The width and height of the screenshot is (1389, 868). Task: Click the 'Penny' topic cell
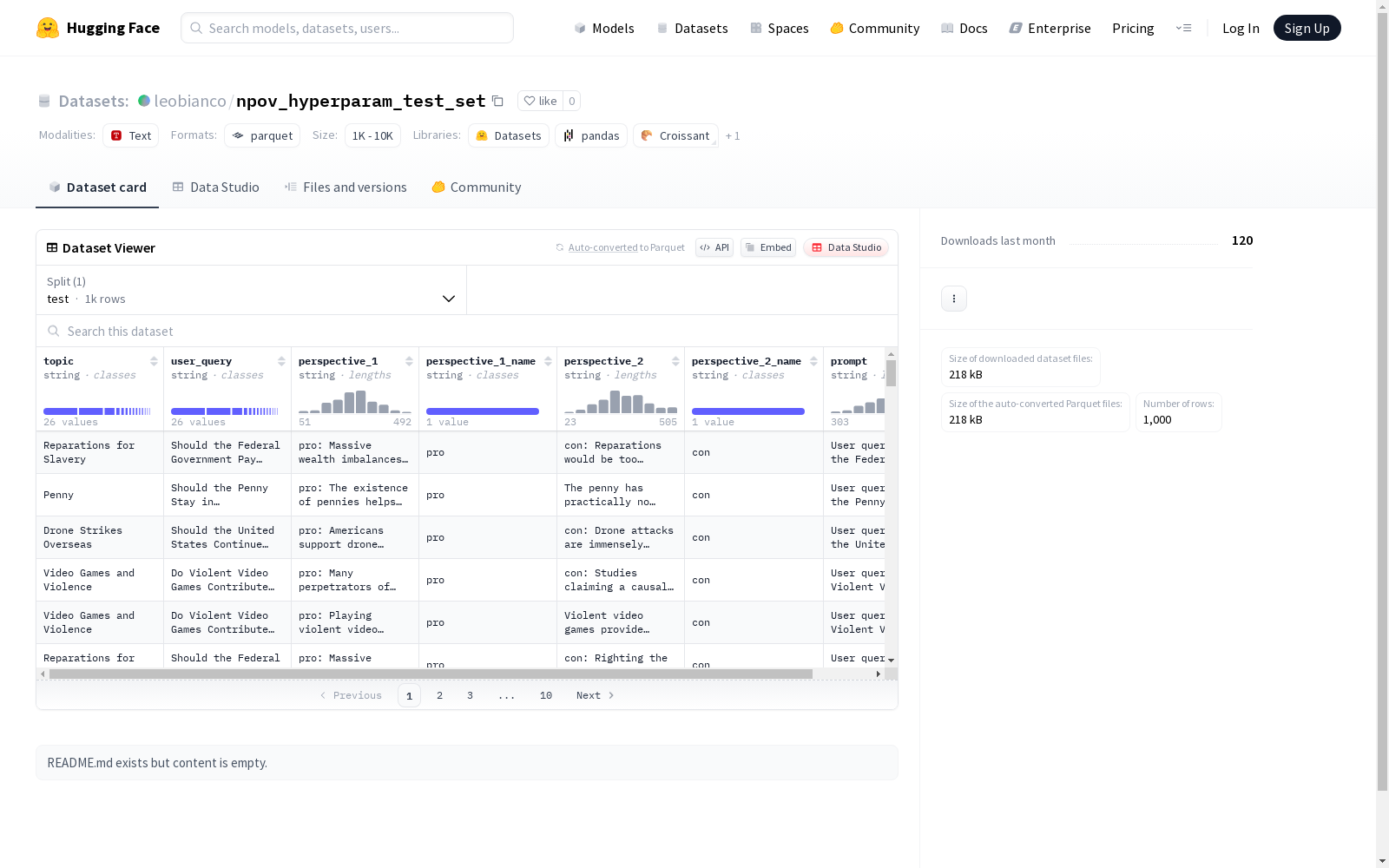[100, 495]
